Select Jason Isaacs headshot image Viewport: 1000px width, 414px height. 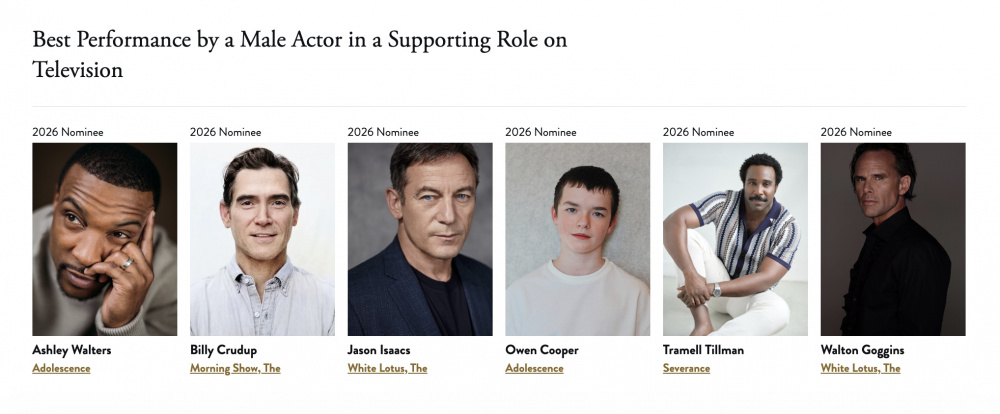pyautogui.click(x=420, y=239)
